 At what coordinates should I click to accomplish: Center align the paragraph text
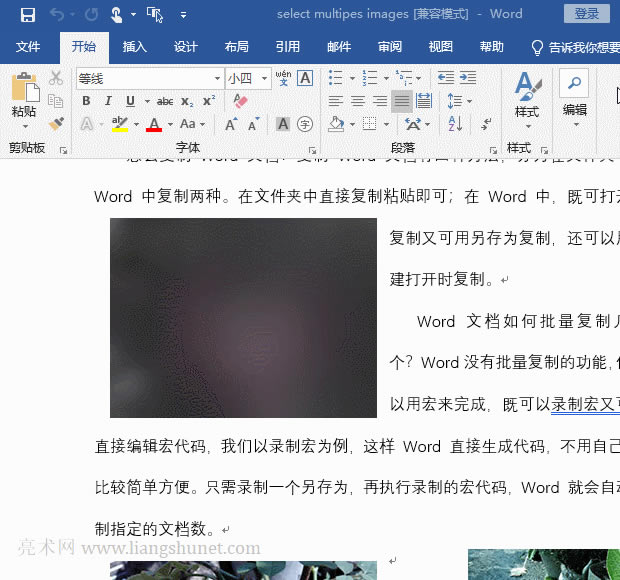coord(357,101)
